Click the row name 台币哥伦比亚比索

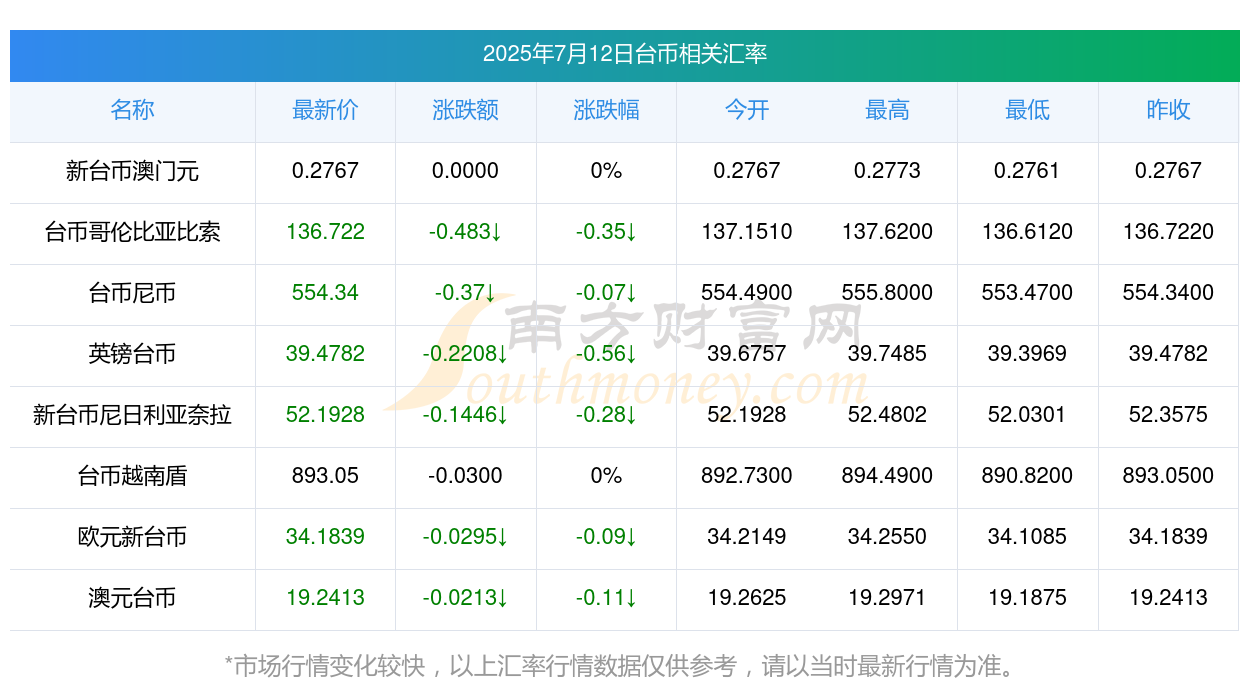[132, 232]
